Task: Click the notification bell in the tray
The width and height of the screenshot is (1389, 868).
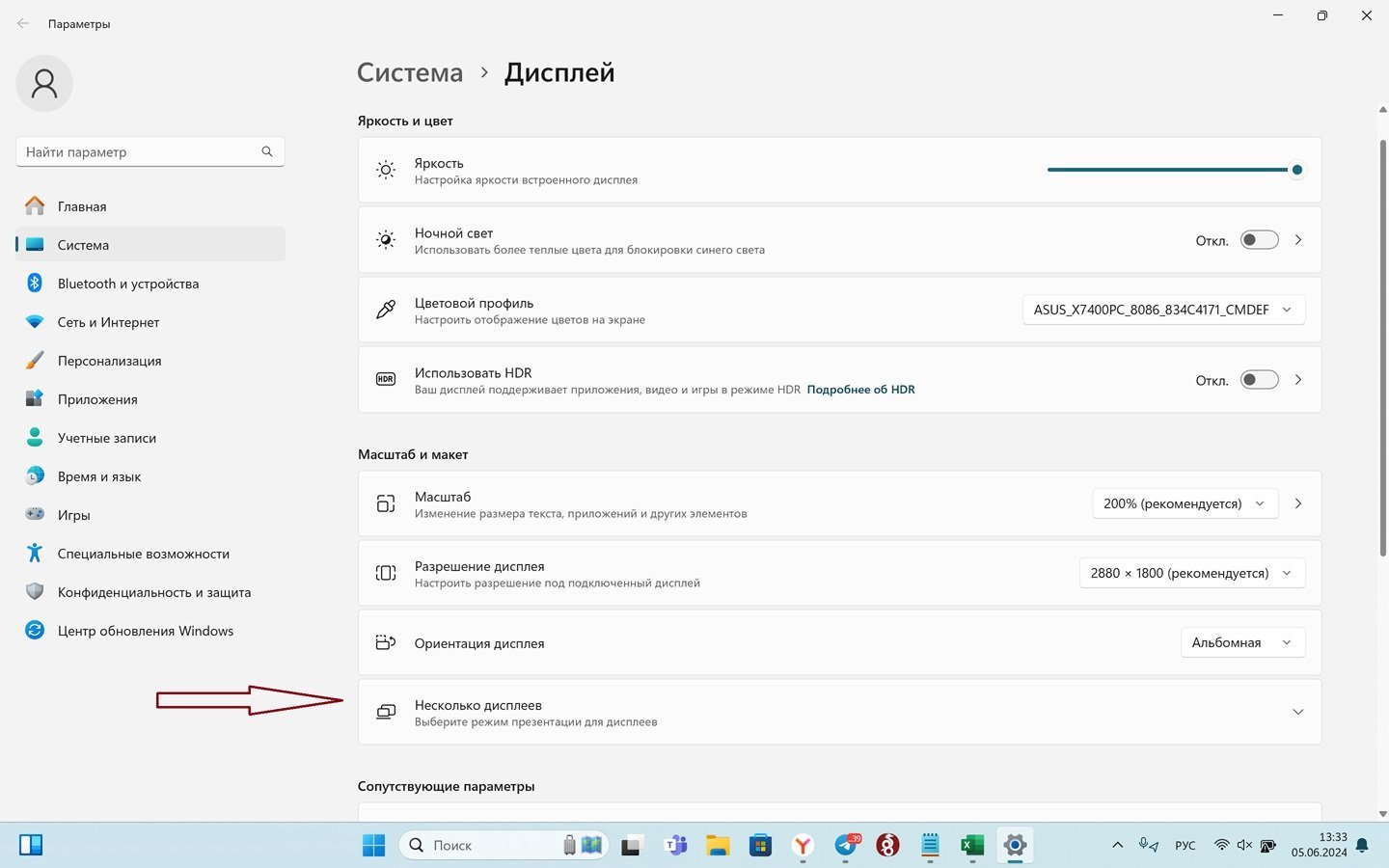Action: [x=1362, y=846]
